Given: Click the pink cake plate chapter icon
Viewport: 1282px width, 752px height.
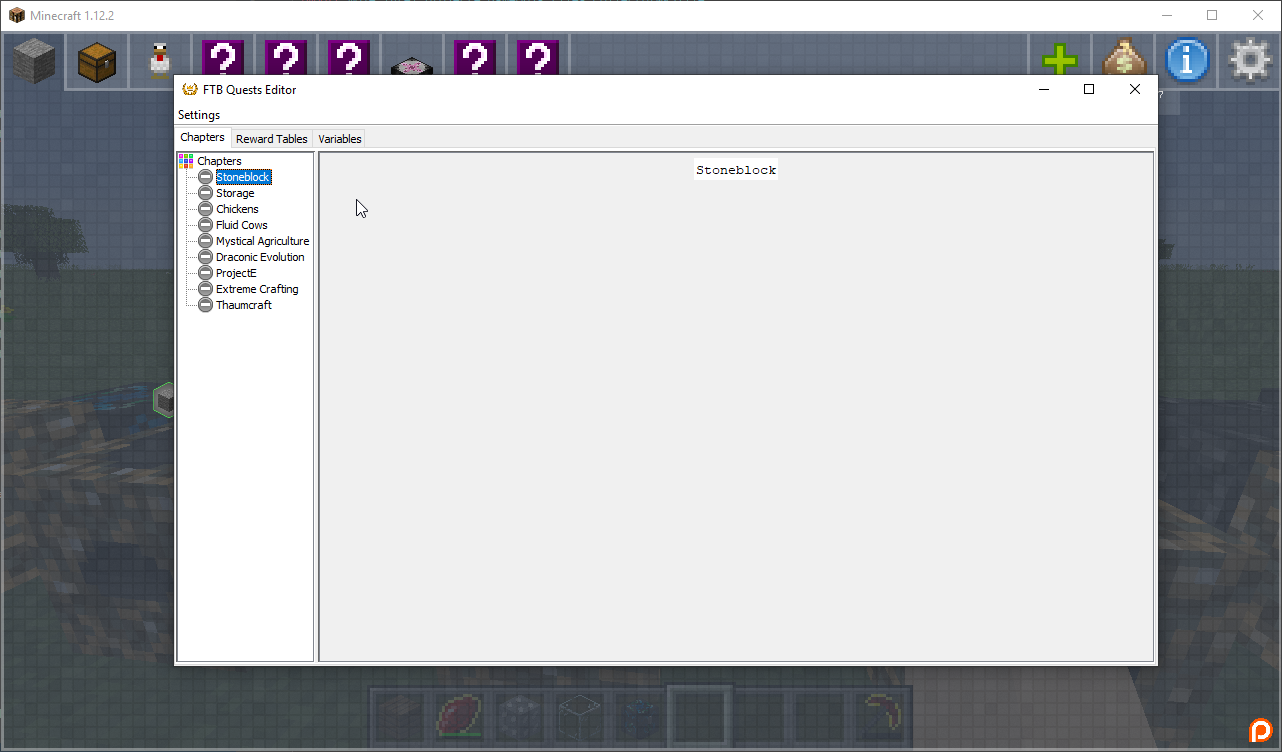Looking at the screenshot, I should [412, 67].
